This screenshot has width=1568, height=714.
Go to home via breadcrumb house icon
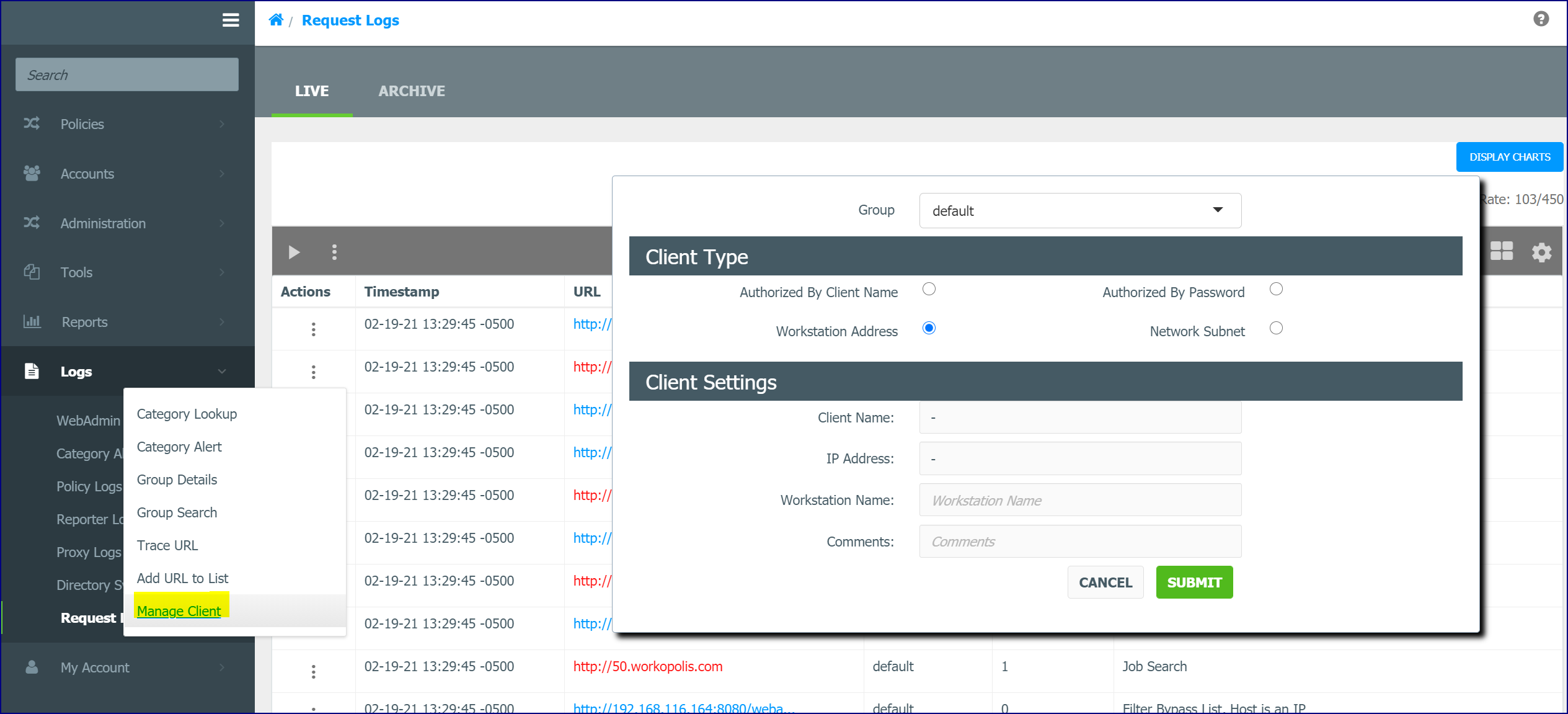[276, 20]
